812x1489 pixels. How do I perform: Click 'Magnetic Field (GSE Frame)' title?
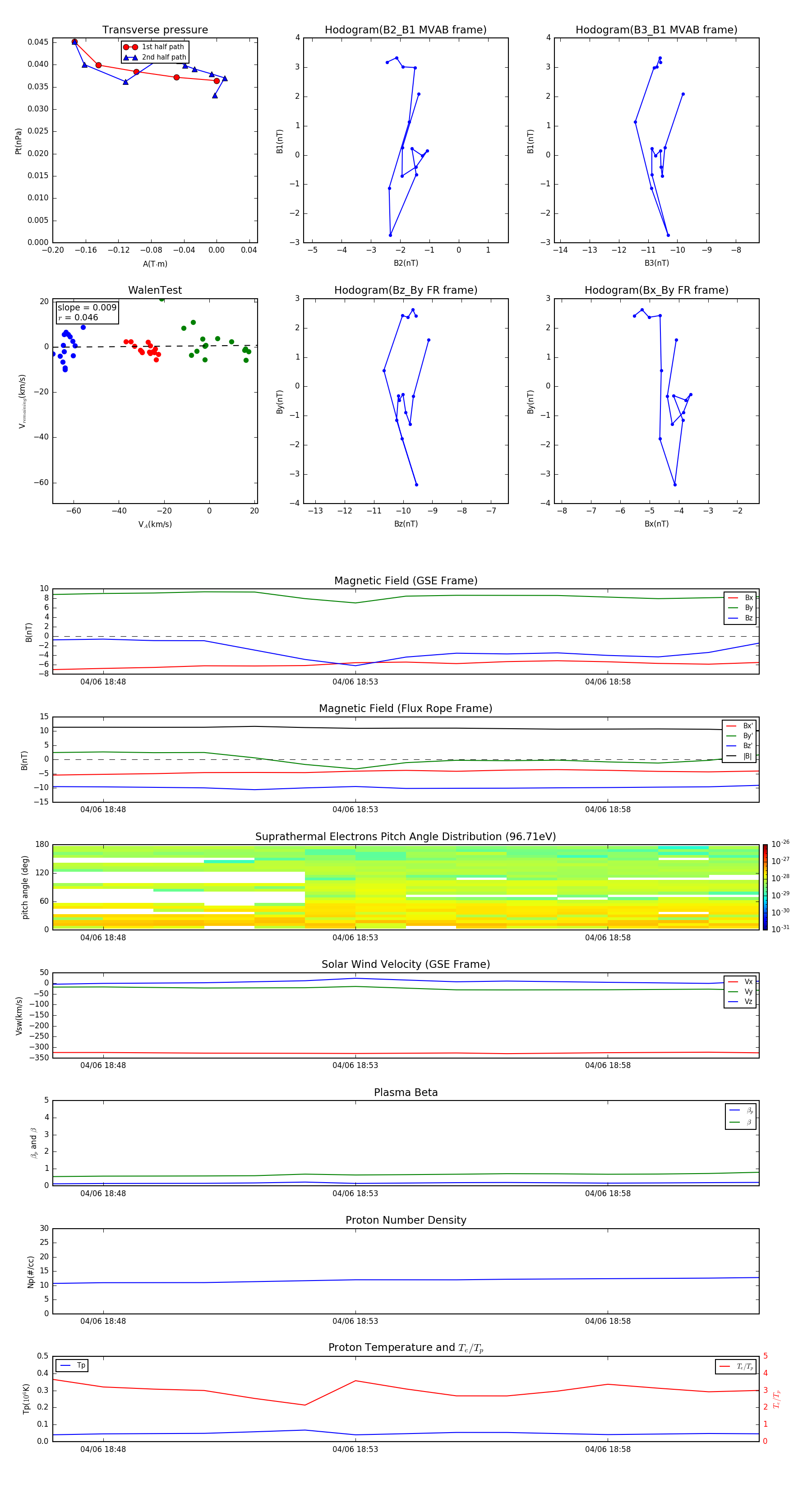tap(406, 581)
